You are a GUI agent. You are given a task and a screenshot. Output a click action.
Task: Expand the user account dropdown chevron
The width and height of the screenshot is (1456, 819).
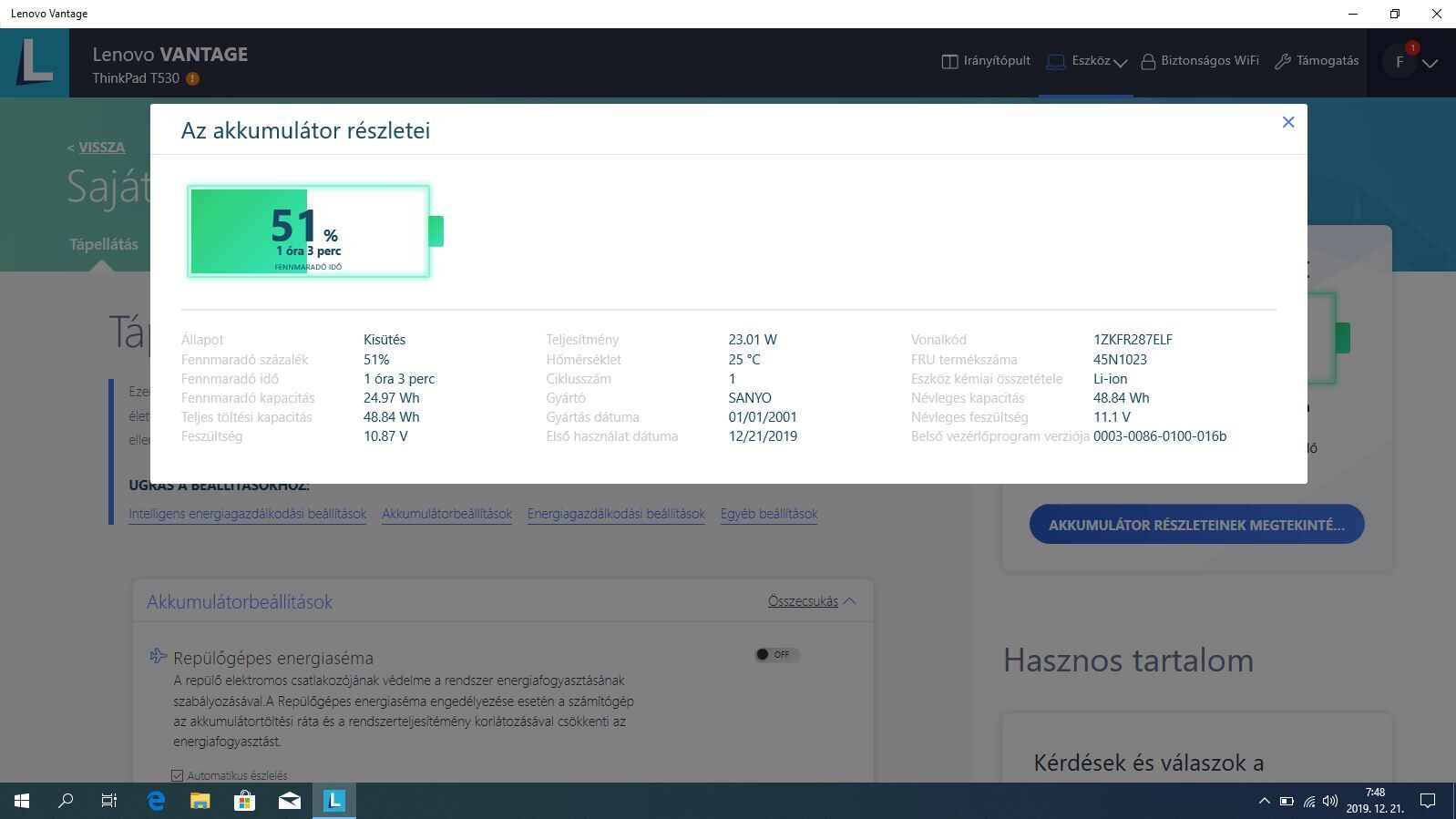(1430, 63)
